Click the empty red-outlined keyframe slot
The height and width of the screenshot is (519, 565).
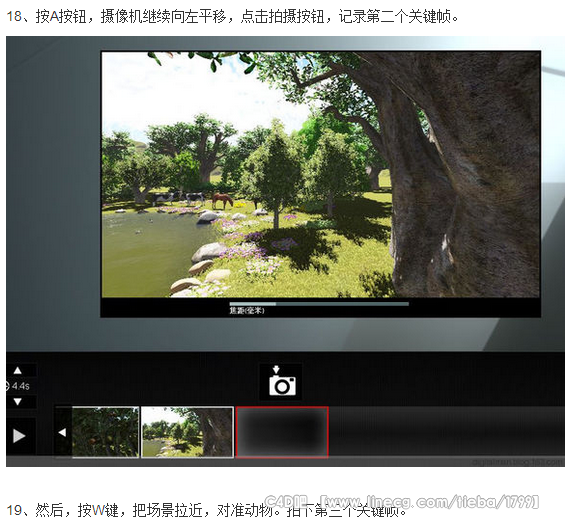tap(282, 432)
